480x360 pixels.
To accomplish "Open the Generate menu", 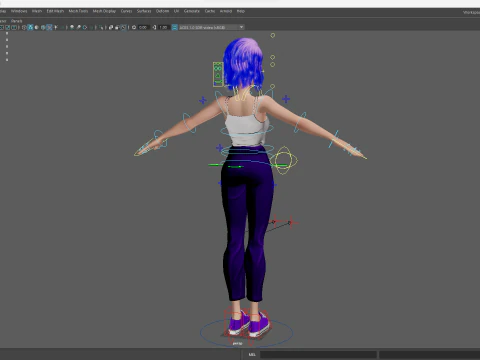I will pyautogui.click(x=192, y=11).
